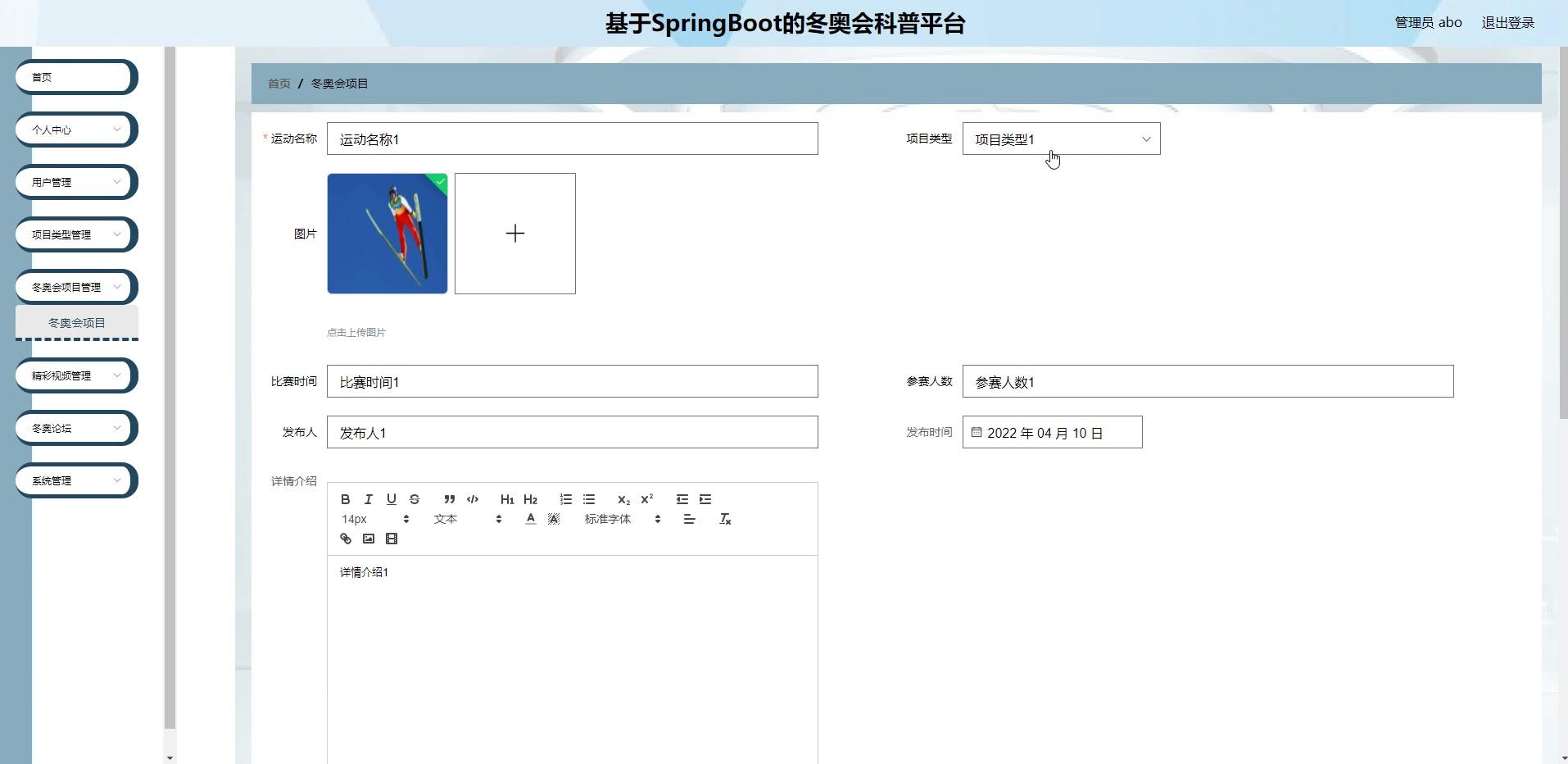Click 退出登录 to log out
Screen dimensions: 1568x764
[1508, 22]
